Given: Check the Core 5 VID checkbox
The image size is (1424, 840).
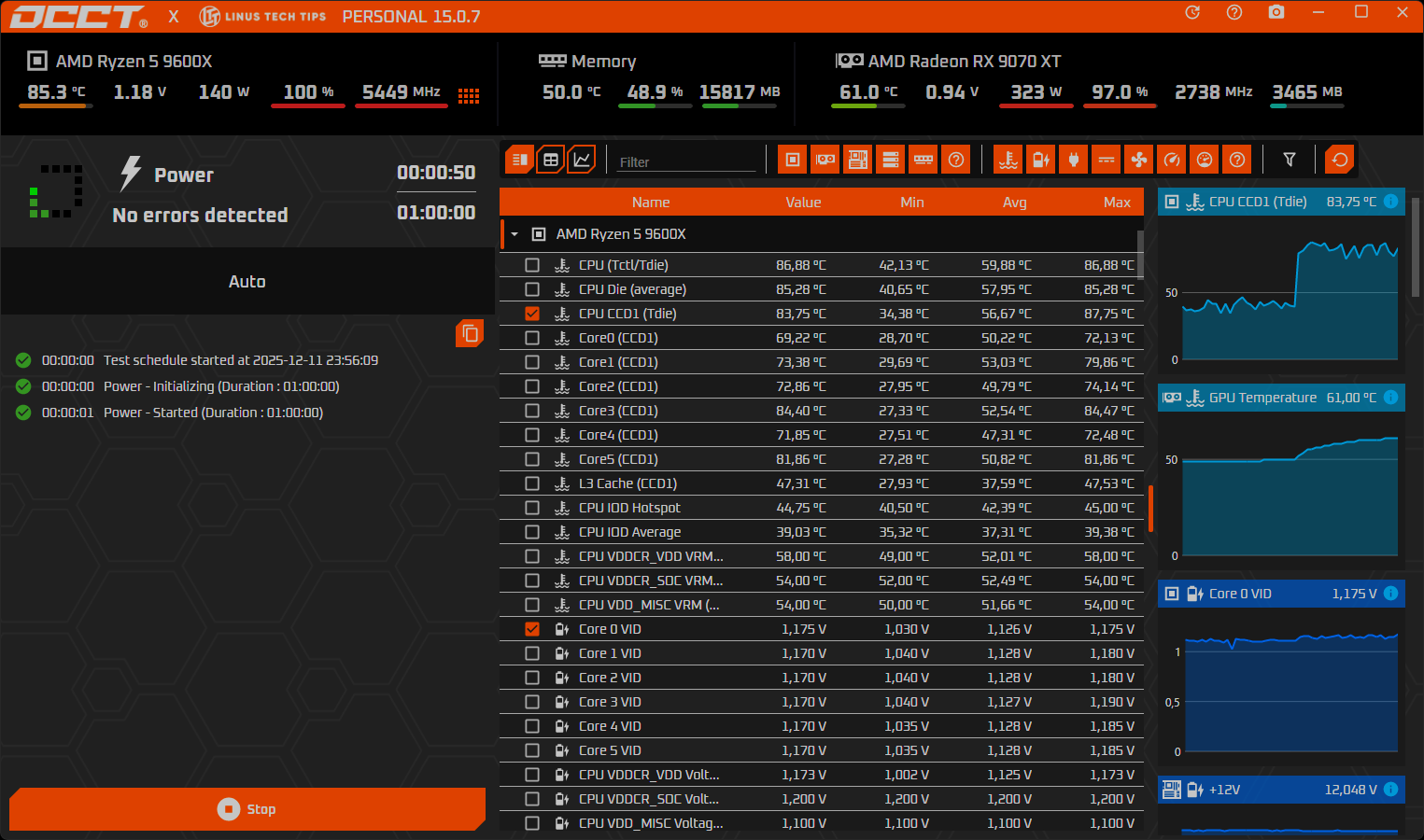Looking at the screenshot, I should point(532,750).
